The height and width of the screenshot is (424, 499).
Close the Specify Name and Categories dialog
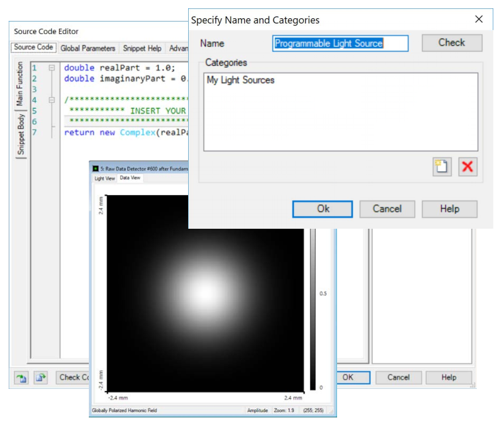click(479, 19)
